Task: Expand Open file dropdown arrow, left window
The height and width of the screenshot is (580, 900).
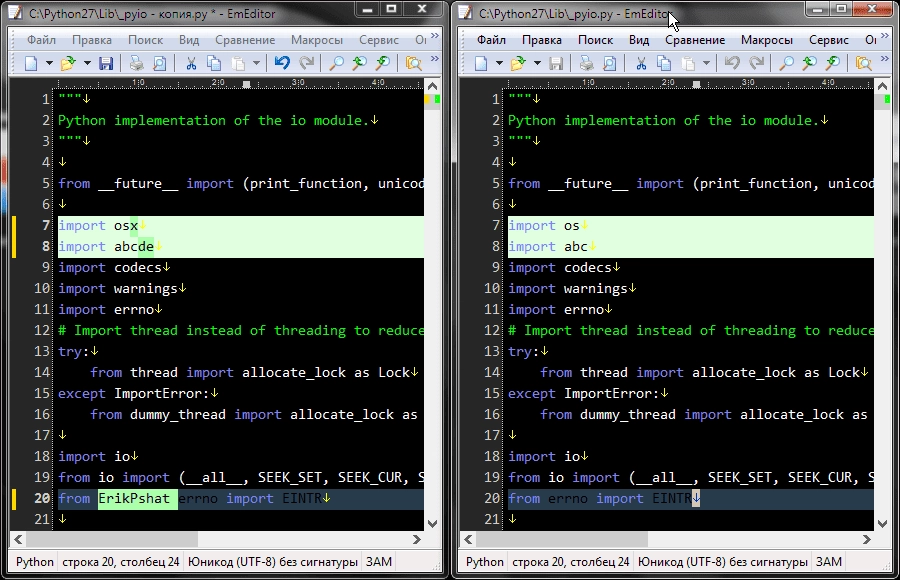Action: tap(87, 63)
